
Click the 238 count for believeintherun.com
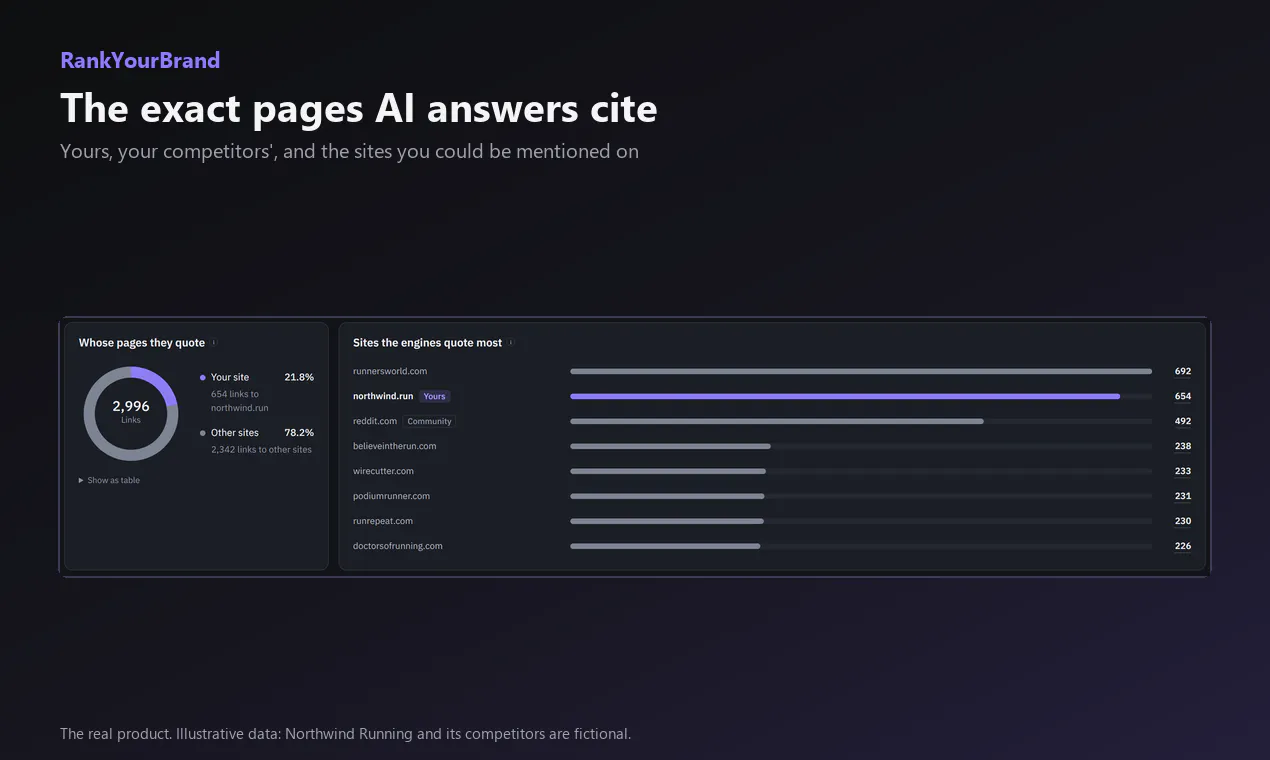(1183, 446)
